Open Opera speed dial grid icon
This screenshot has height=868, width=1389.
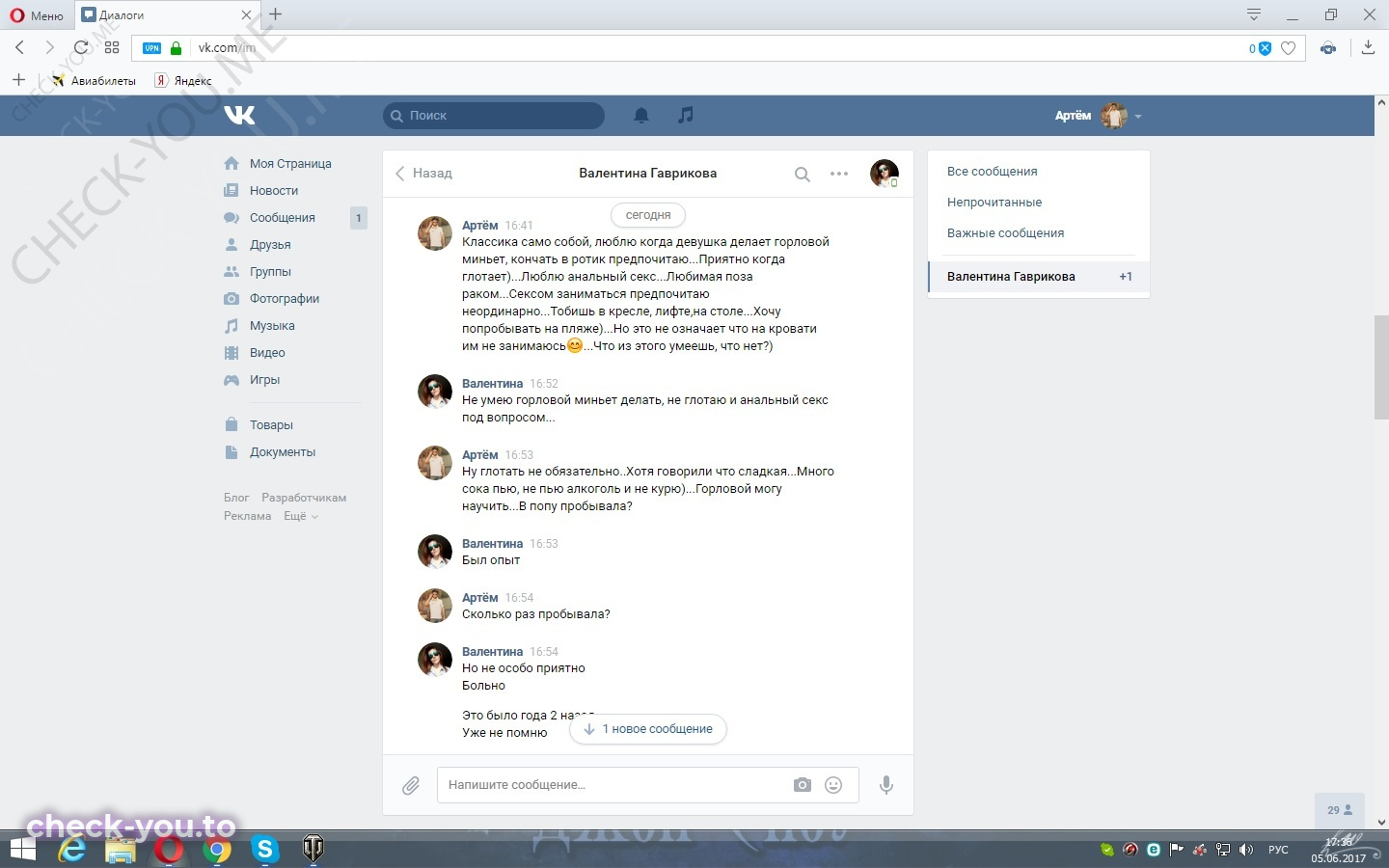(x=112, y=47)
